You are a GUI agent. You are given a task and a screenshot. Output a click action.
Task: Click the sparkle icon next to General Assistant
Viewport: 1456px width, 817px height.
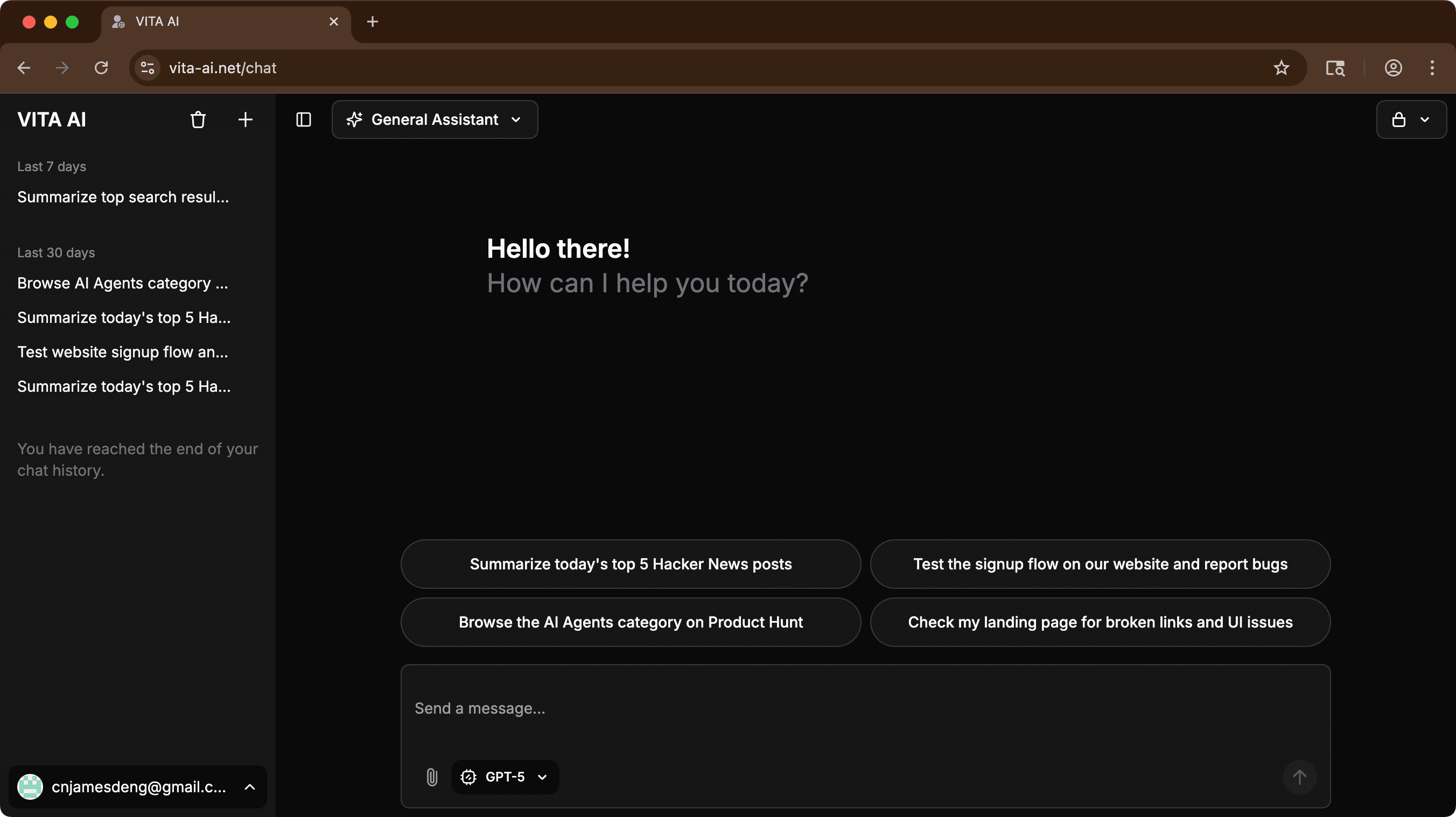click(x=354, y=119)
